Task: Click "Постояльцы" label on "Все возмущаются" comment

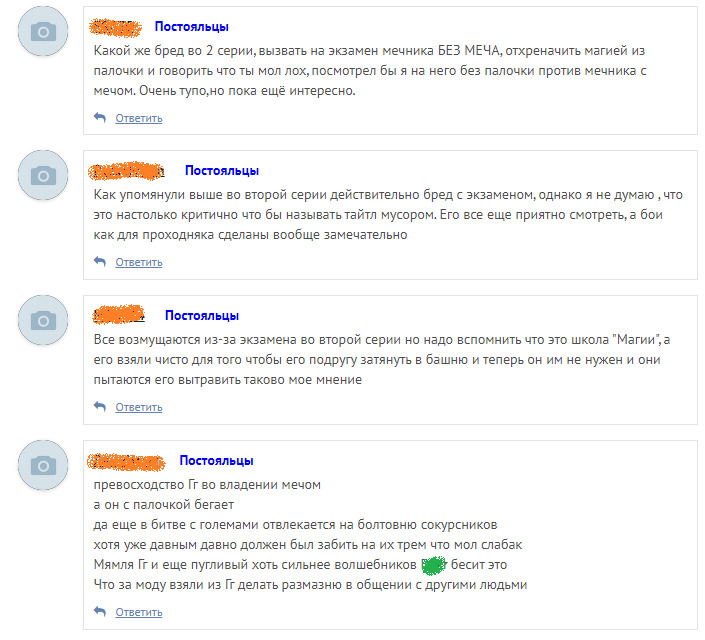Action: click(202, 315)
